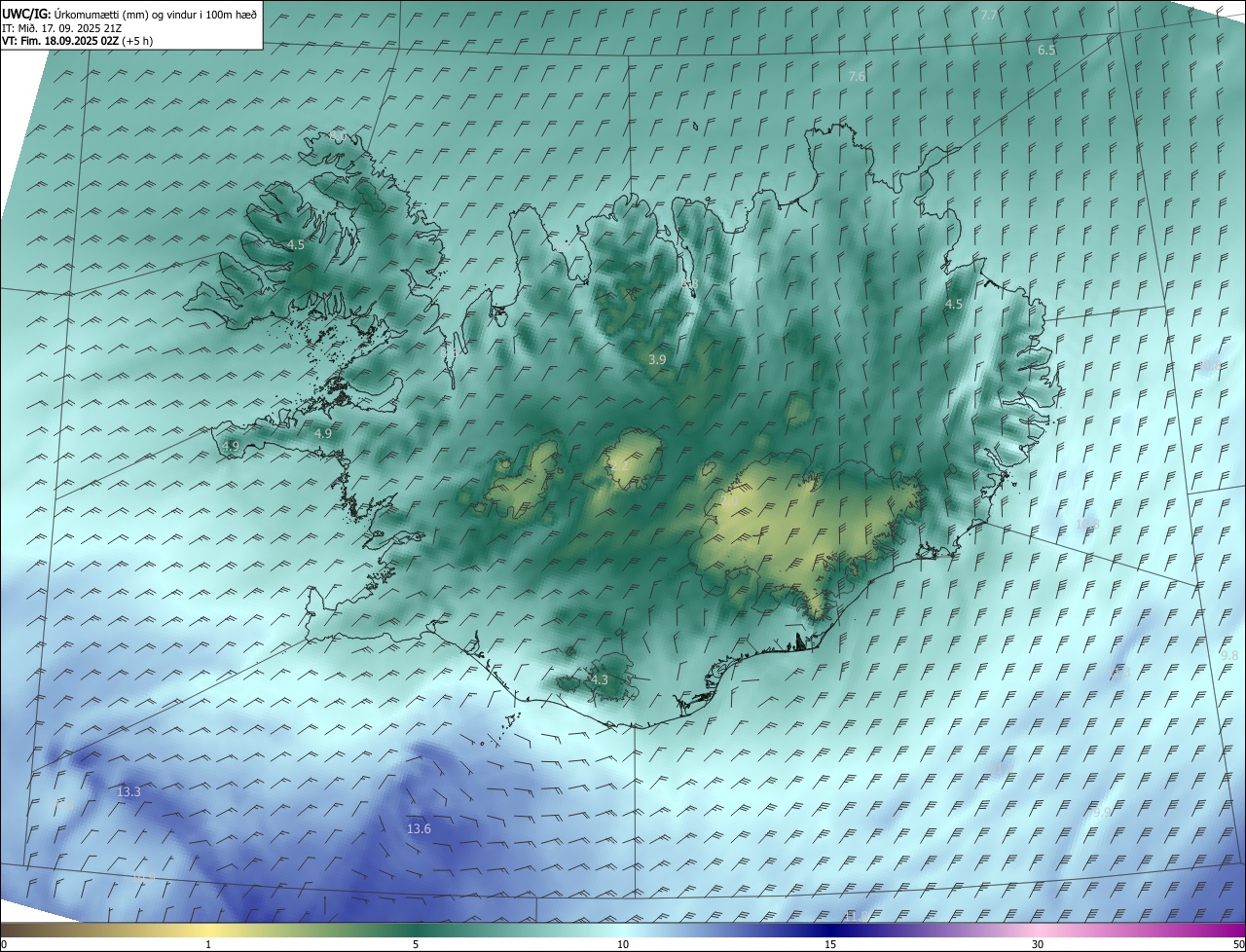1246x952 pixels.
Task: Click the 3.9 value label in north Iceland
Action: (657, 359)
